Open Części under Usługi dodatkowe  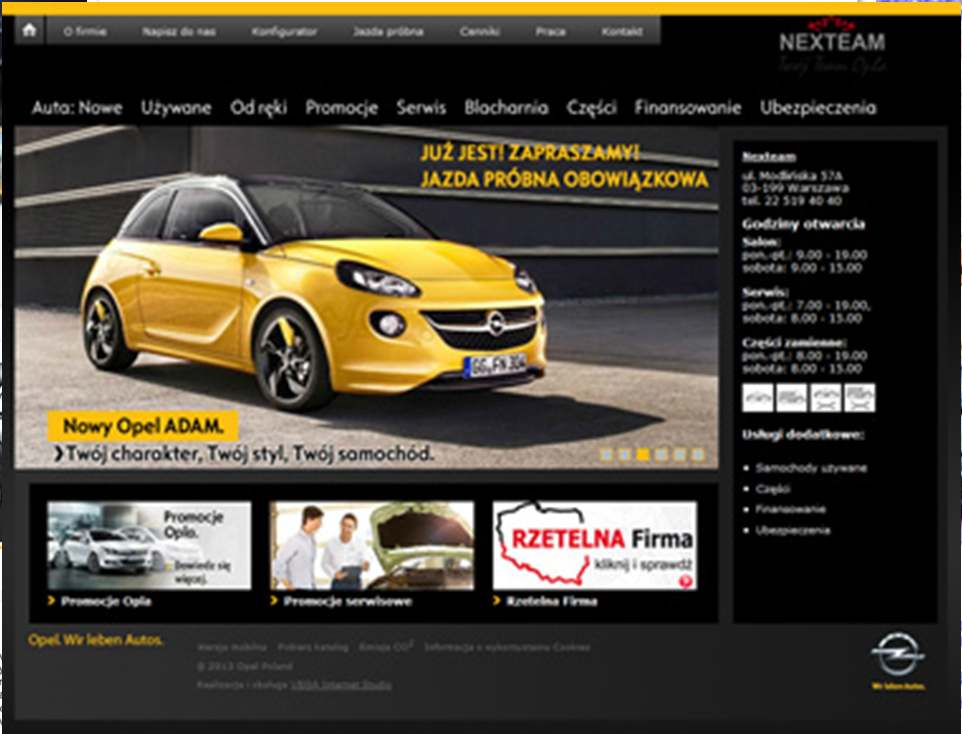click(x=773, y=489)
